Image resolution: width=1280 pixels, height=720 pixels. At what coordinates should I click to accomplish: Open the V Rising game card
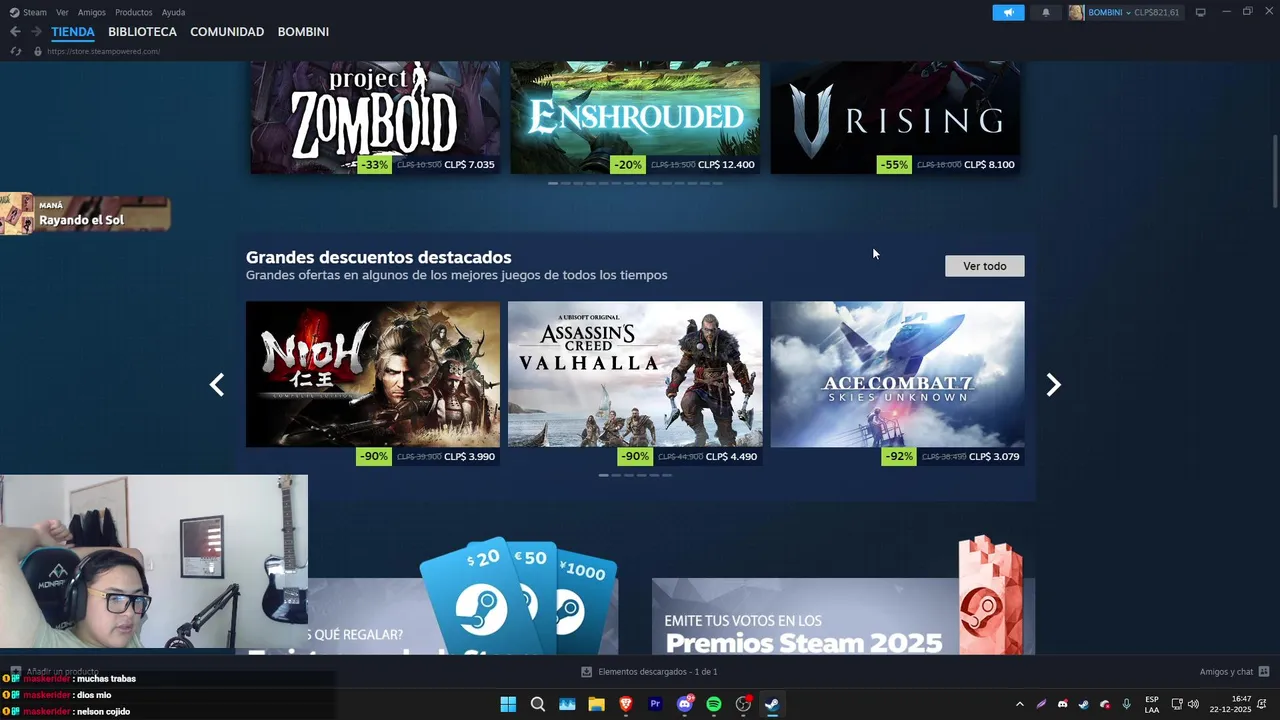point(895,117)
